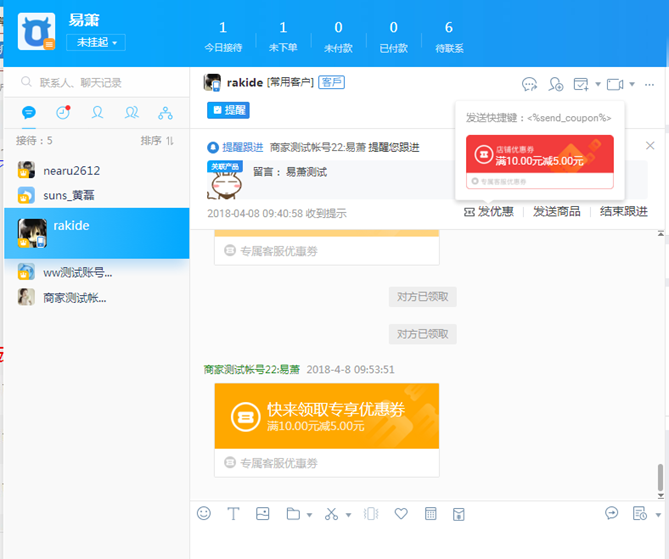
Task: Click the 发送商品 button
Action: click(557, 211)
